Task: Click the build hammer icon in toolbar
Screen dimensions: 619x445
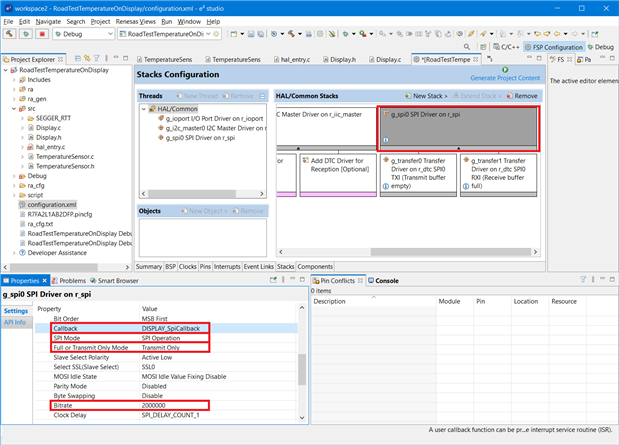Action: (11, 33)
